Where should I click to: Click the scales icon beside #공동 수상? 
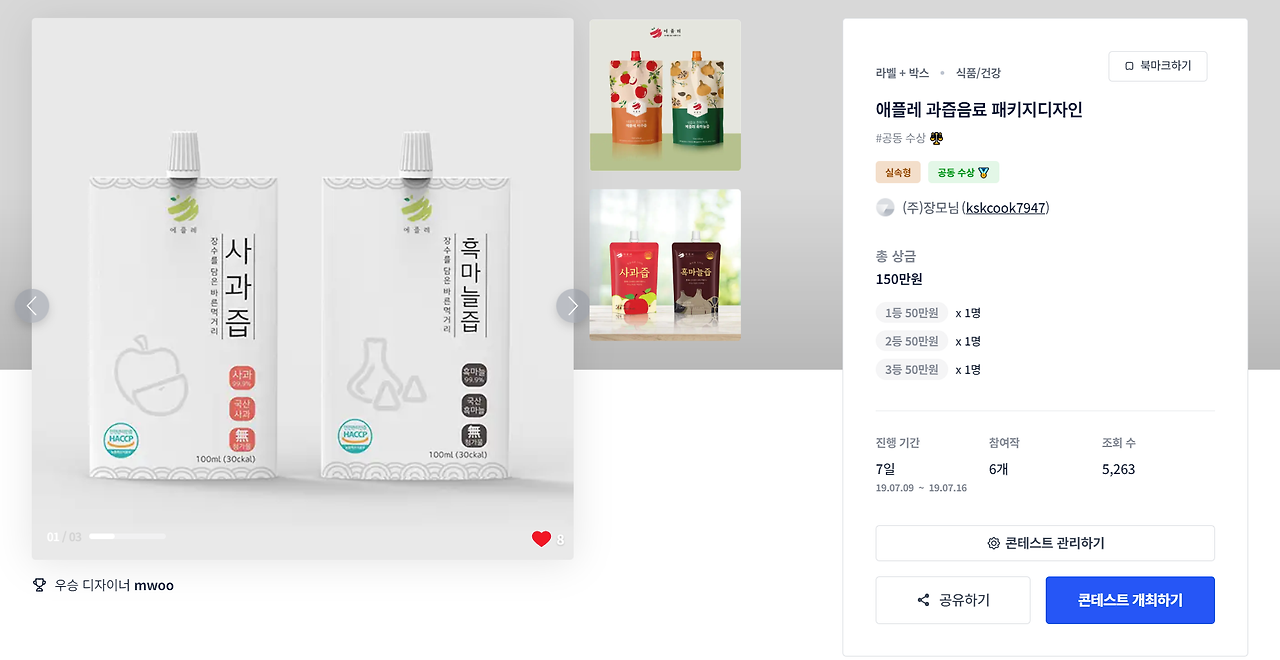click(x=937, y=138)
